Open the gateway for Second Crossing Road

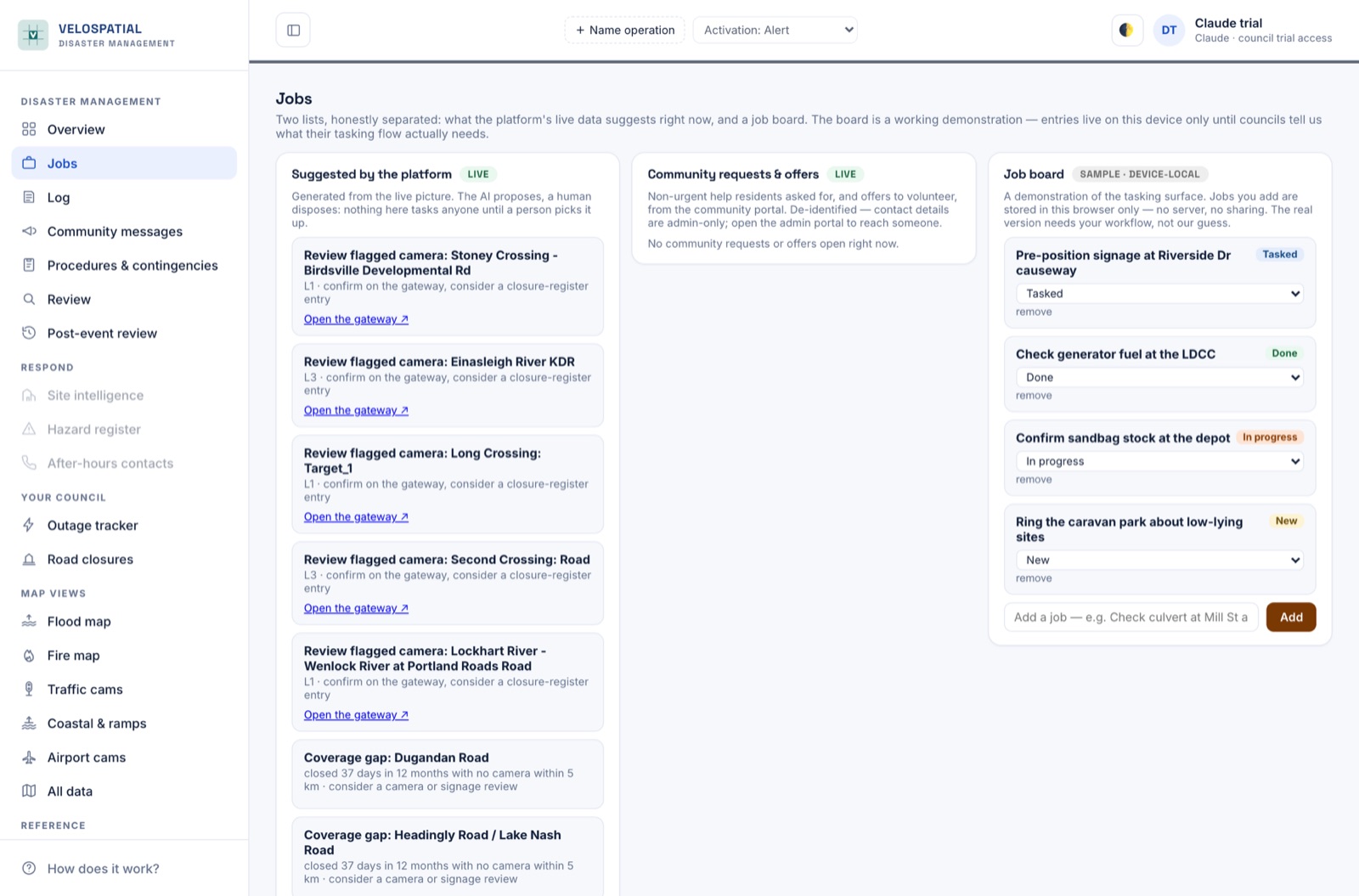356,608
